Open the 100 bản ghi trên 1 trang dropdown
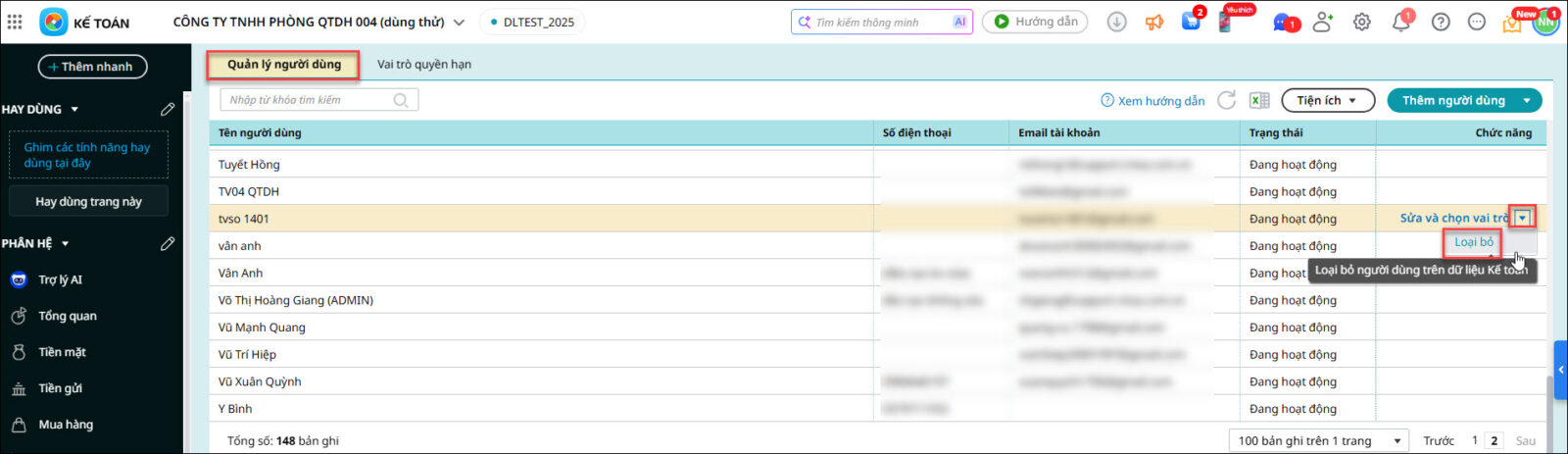Screen dimensions: 1568x454 (x=1319, y=441)
